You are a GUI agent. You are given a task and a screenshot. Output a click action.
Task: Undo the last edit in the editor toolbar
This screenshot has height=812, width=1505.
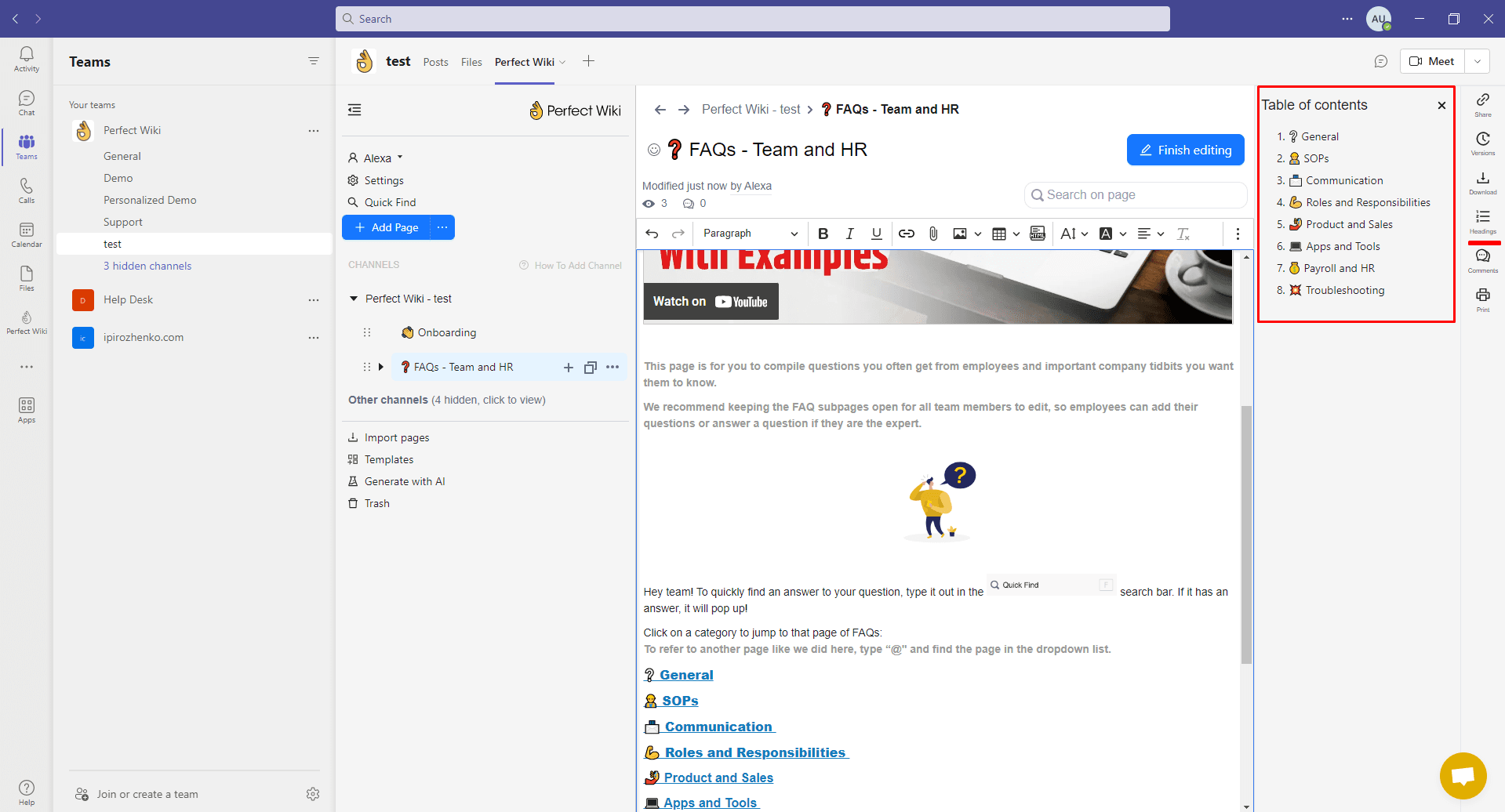click(652, 234)
